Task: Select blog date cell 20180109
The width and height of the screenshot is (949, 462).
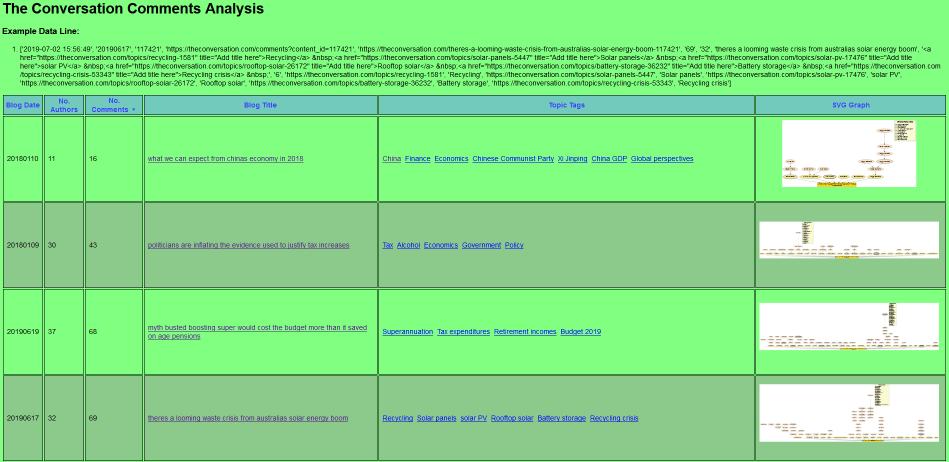Action: pyautogui.click(x=23, y=245)
